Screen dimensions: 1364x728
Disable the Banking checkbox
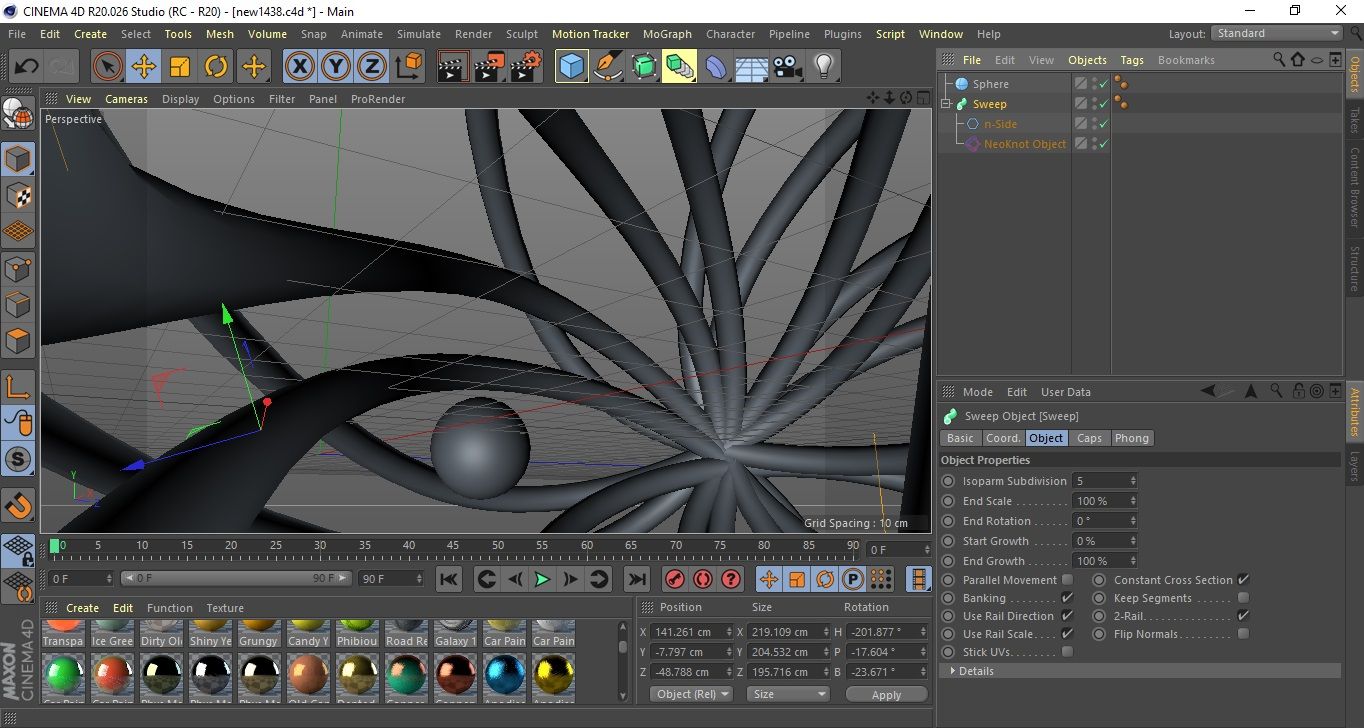pos(1067,598)
